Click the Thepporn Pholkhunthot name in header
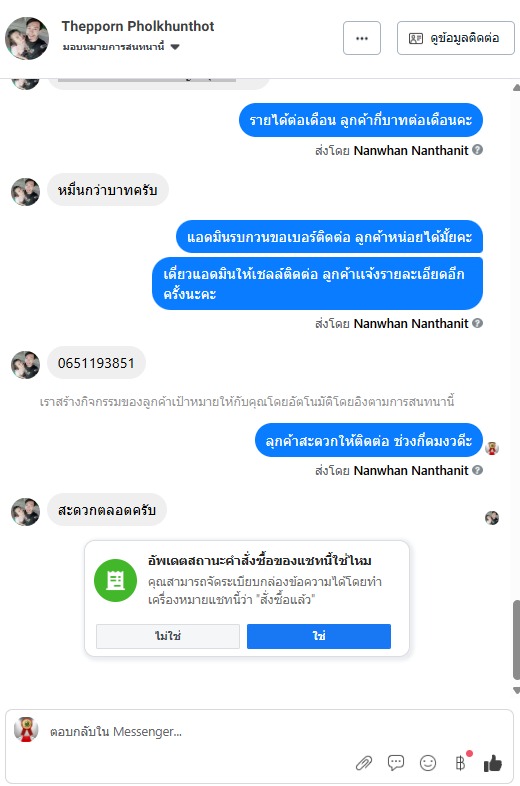This screenshot has height=786, width=520. coord(138,26)
